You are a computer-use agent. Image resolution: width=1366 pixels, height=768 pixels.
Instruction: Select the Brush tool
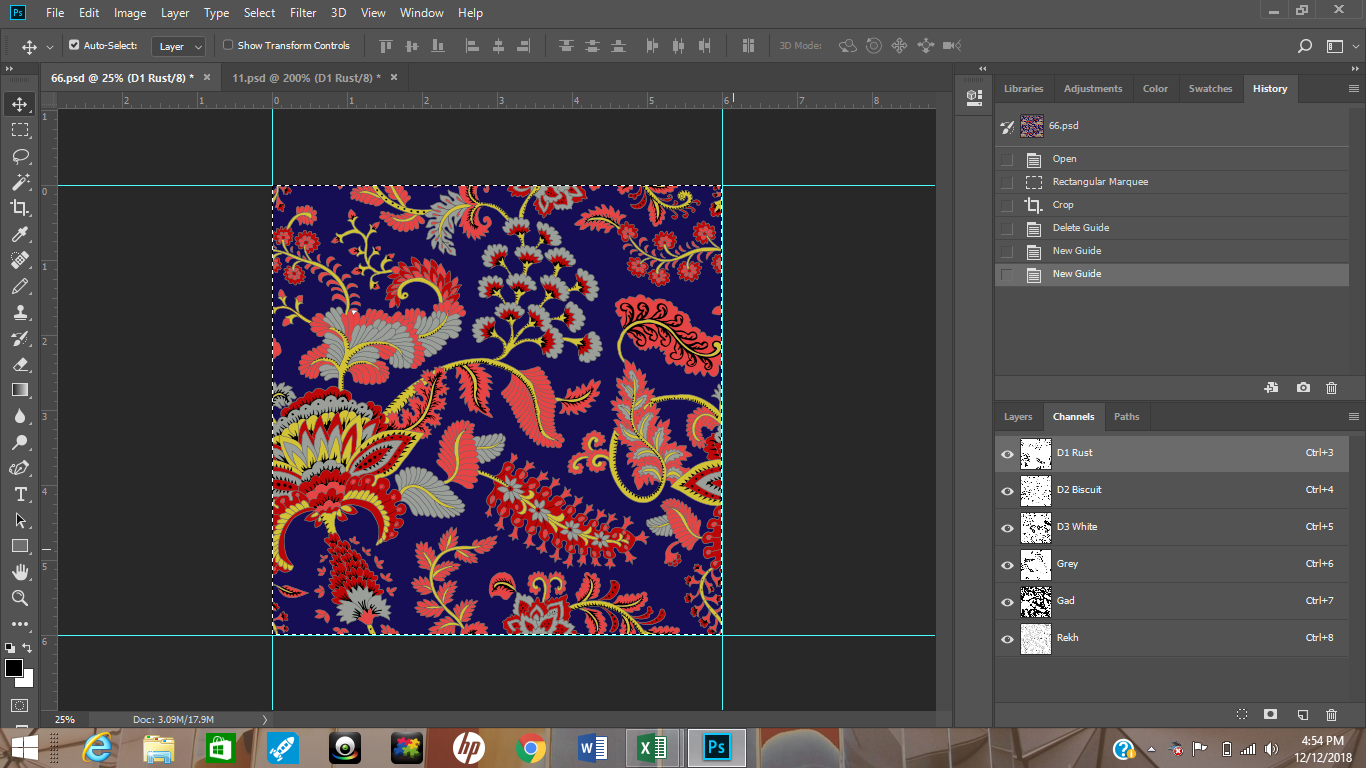(20, 286)
